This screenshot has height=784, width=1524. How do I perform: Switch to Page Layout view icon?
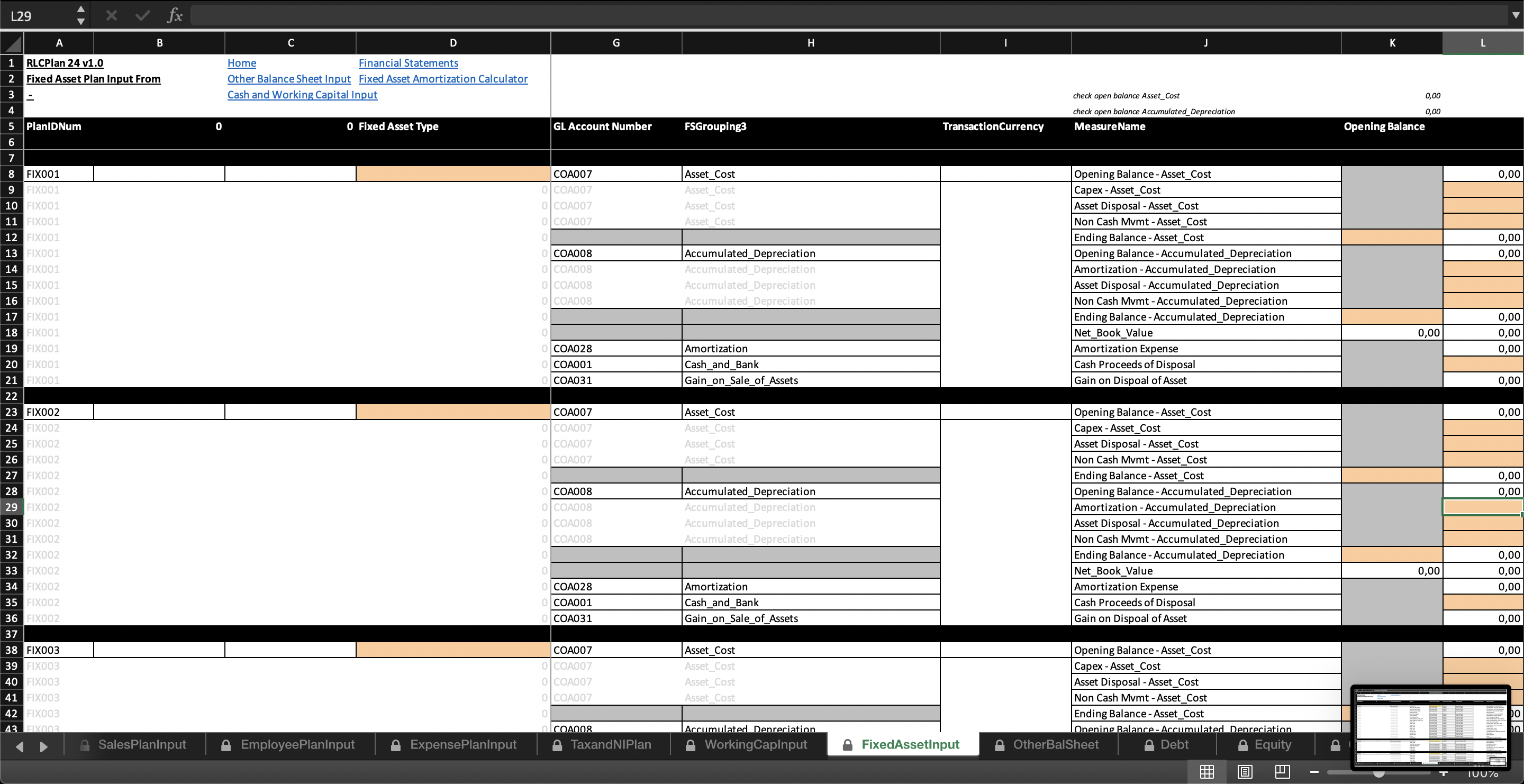1245,772
